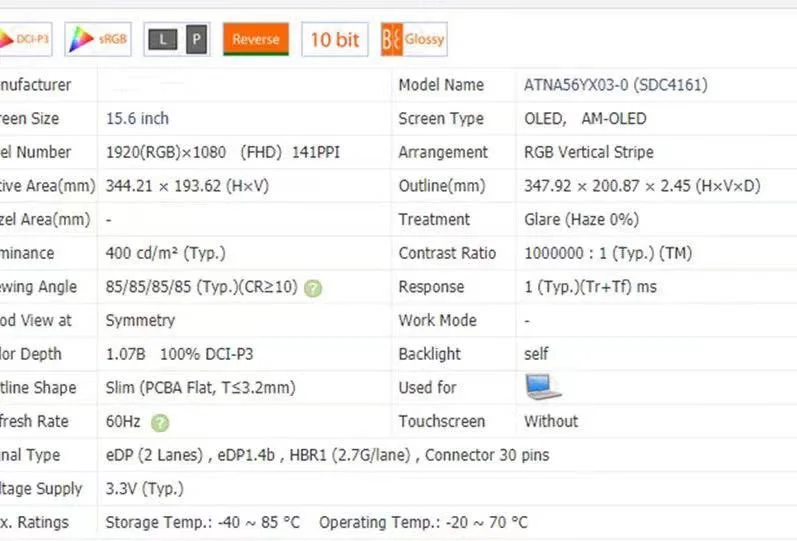
Task: Click the Contrast Ratio label
Action: [447, 253]
